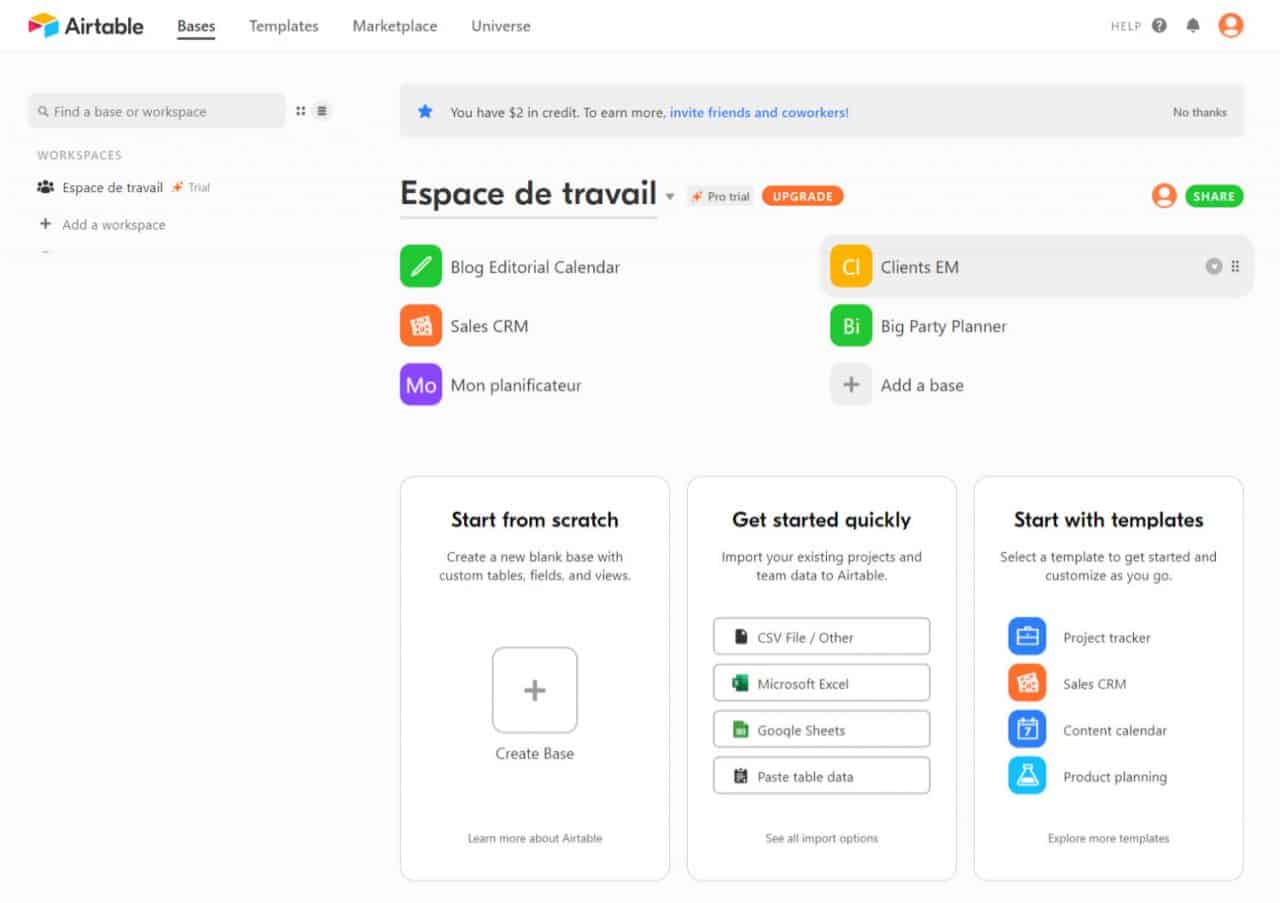1280x903 pixels.
Task: Open the Big Party Planner base
Action: (x=944, y=326)
